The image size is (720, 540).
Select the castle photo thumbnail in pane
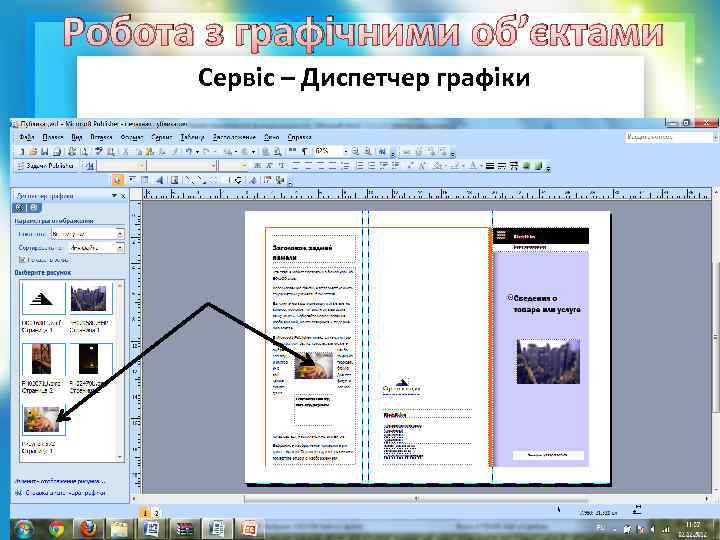(x=89, y=298)
